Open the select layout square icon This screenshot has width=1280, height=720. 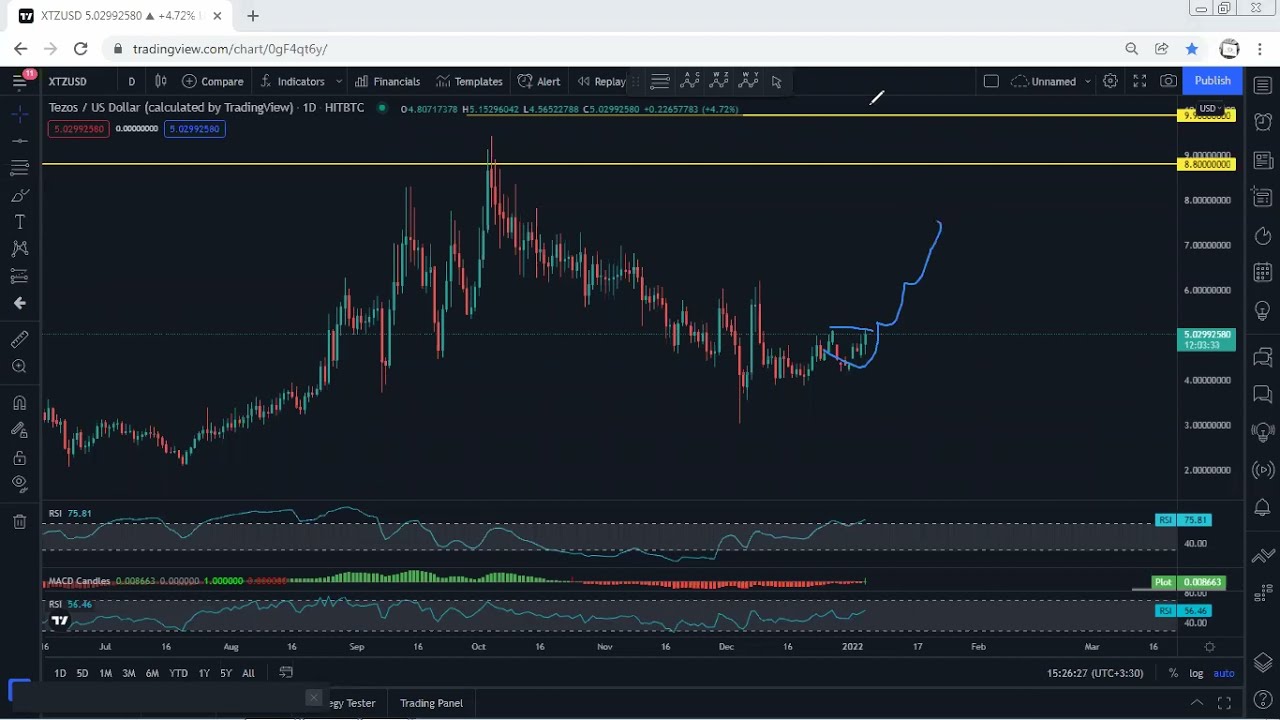991,81
